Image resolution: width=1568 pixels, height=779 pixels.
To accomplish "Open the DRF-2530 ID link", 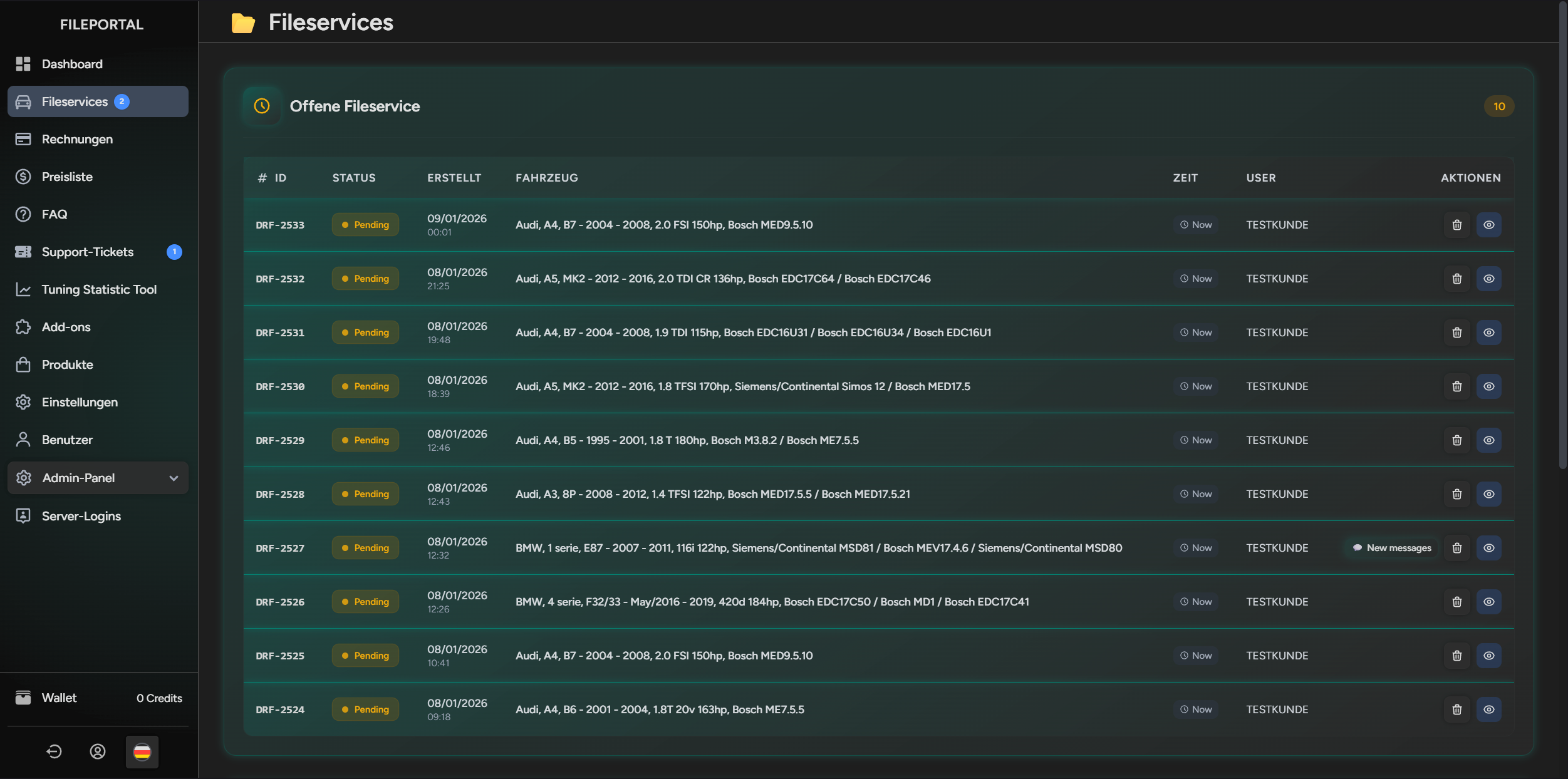I will 280,387.
